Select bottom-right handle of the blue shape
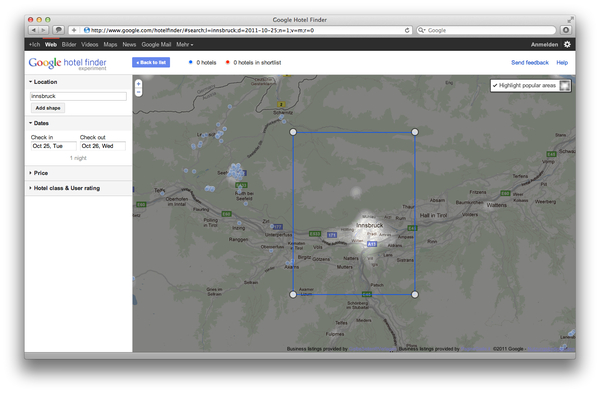The height and width of the screenshot is (393, 600). point(415,294)
